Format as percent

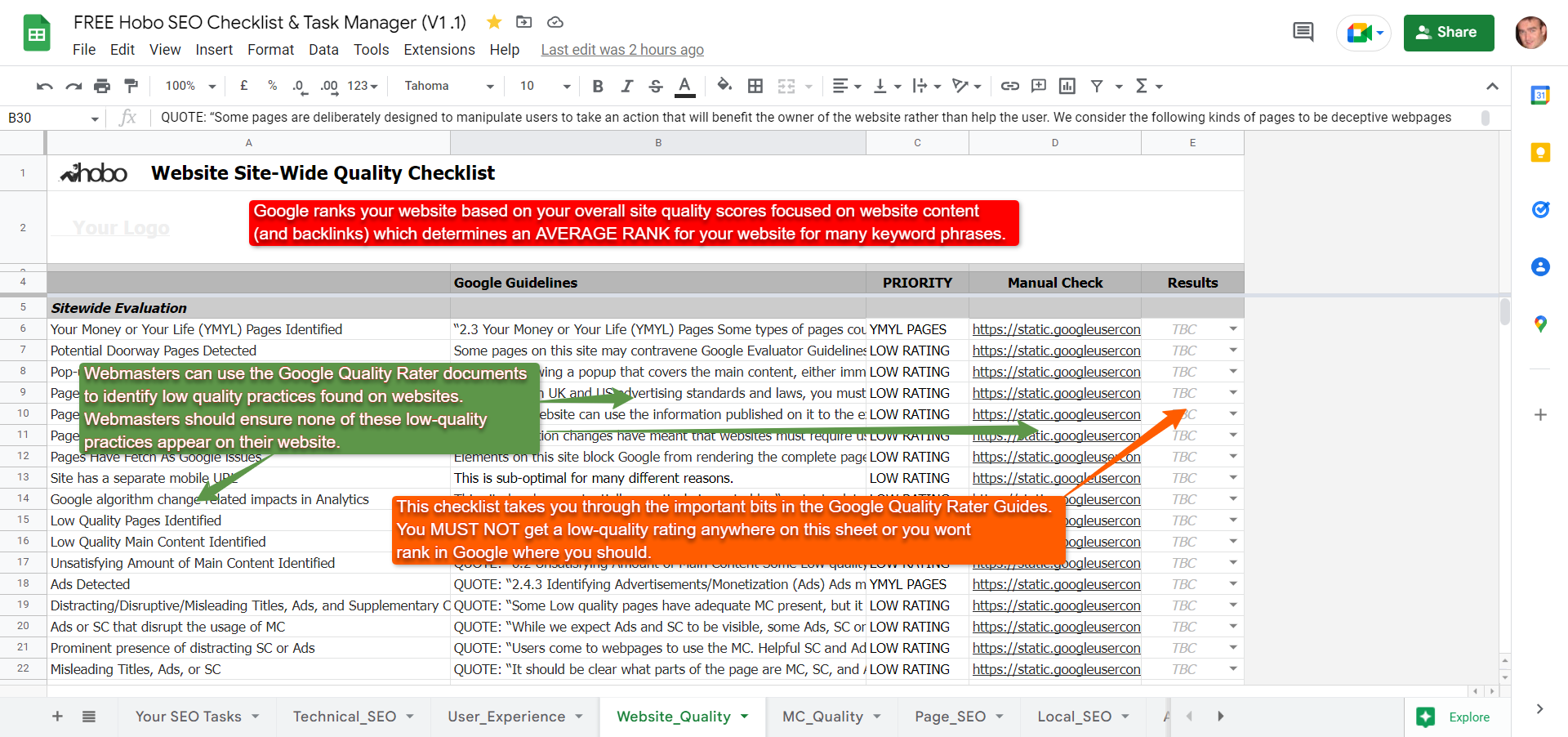272,86
